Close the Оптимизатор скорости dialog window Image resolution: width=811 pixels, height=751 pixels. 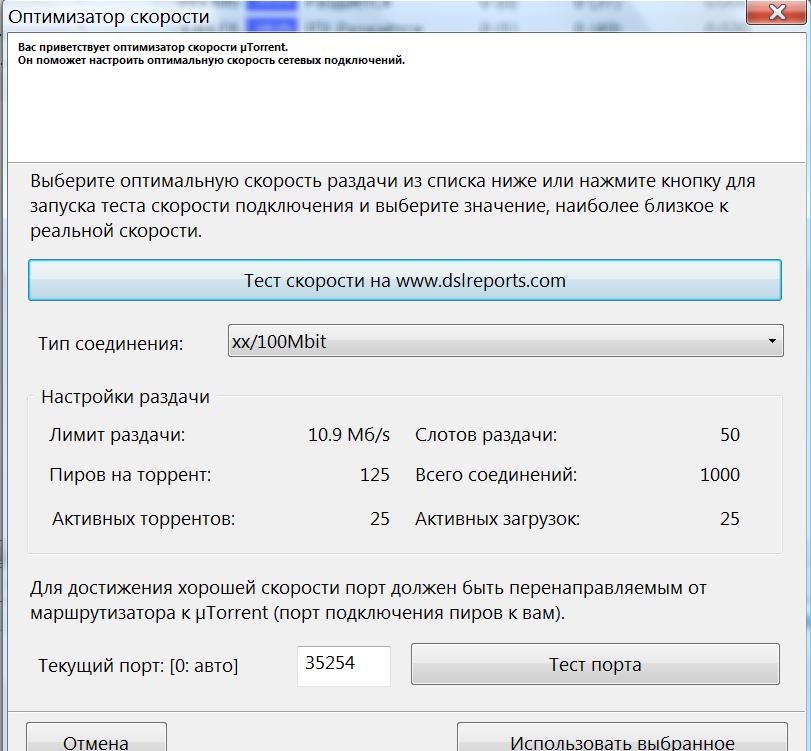[779, 14]
